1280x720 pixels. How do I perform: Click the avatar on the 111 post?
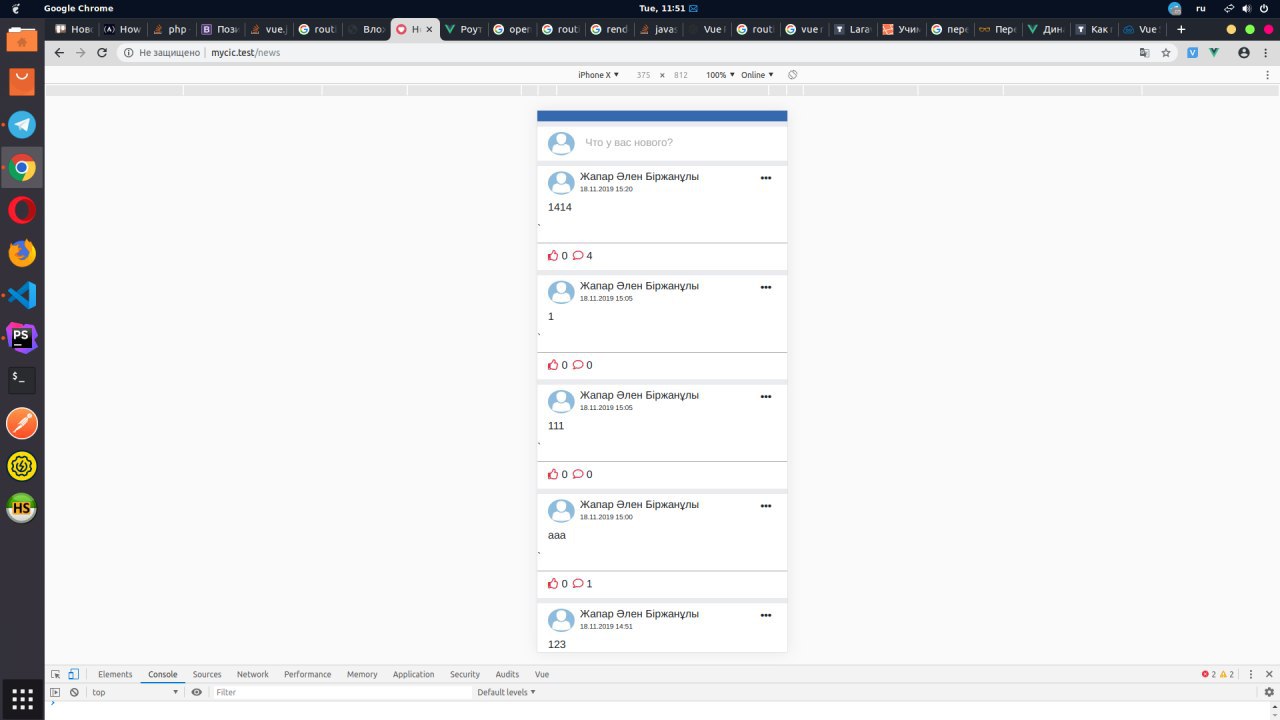tap(561, 401)
